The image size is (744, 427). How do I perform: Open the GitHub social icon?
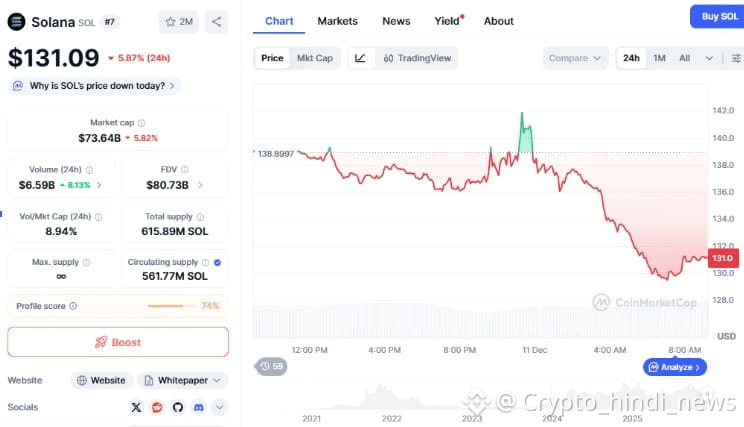[178, 407]
